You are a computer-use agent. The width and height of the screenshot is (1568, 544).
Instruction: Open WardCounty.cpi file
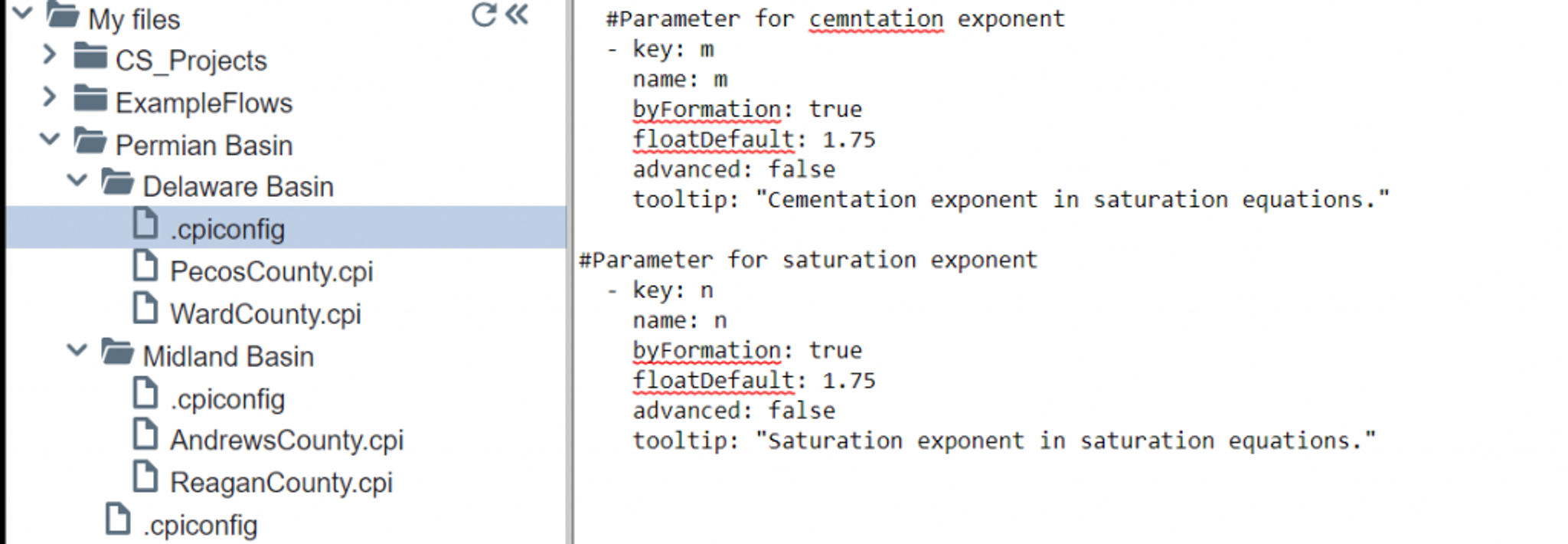coord(265,314)
